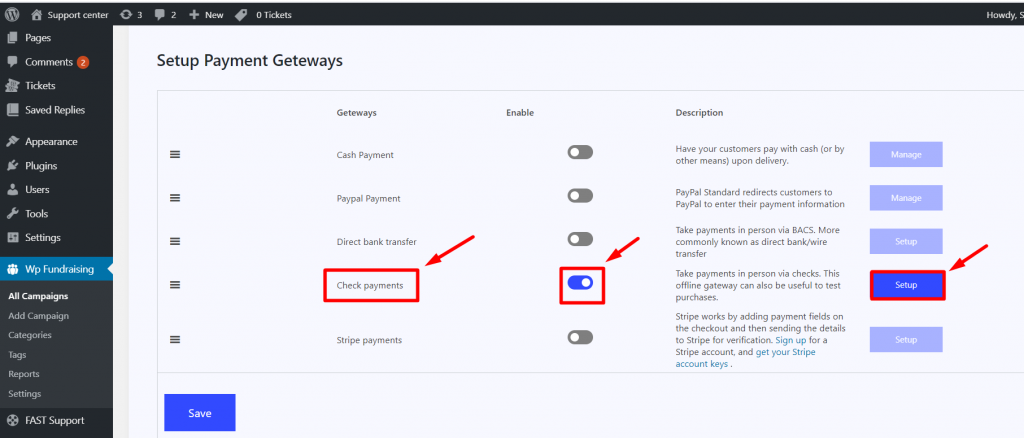This screenshot has height=438, width=1024.
Task: Click the FAST Support lifebuoy icon
Action: pos(12,420)
